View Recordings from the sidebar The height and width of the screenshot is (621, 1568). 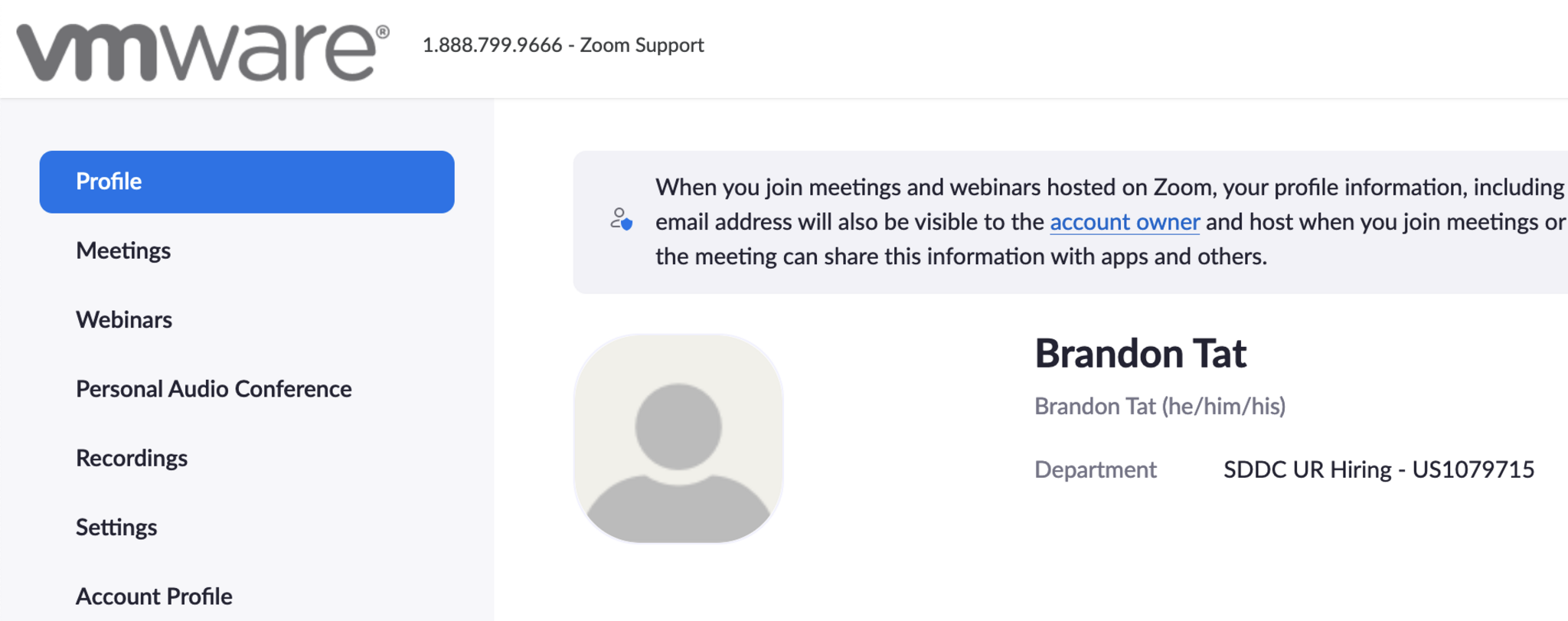(x=132, y=458)
